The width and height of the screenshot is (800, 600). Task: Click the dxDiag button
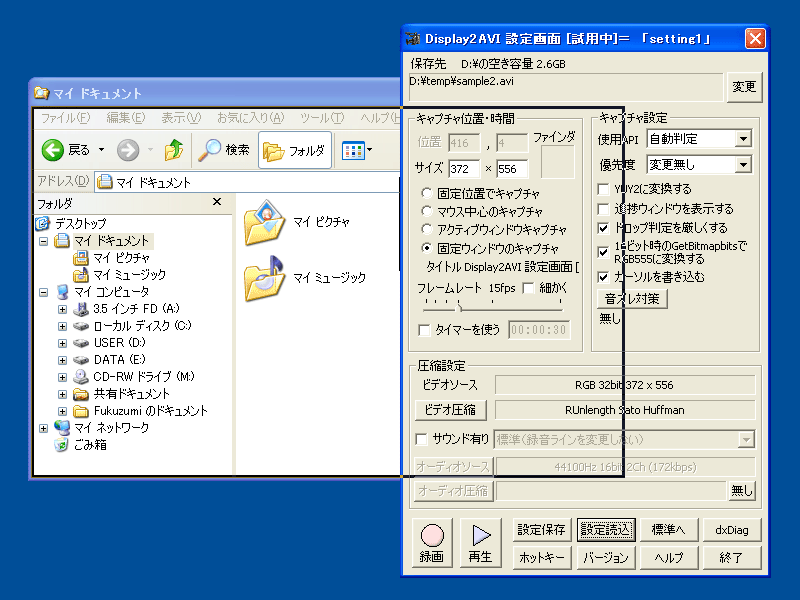(732, 530)
